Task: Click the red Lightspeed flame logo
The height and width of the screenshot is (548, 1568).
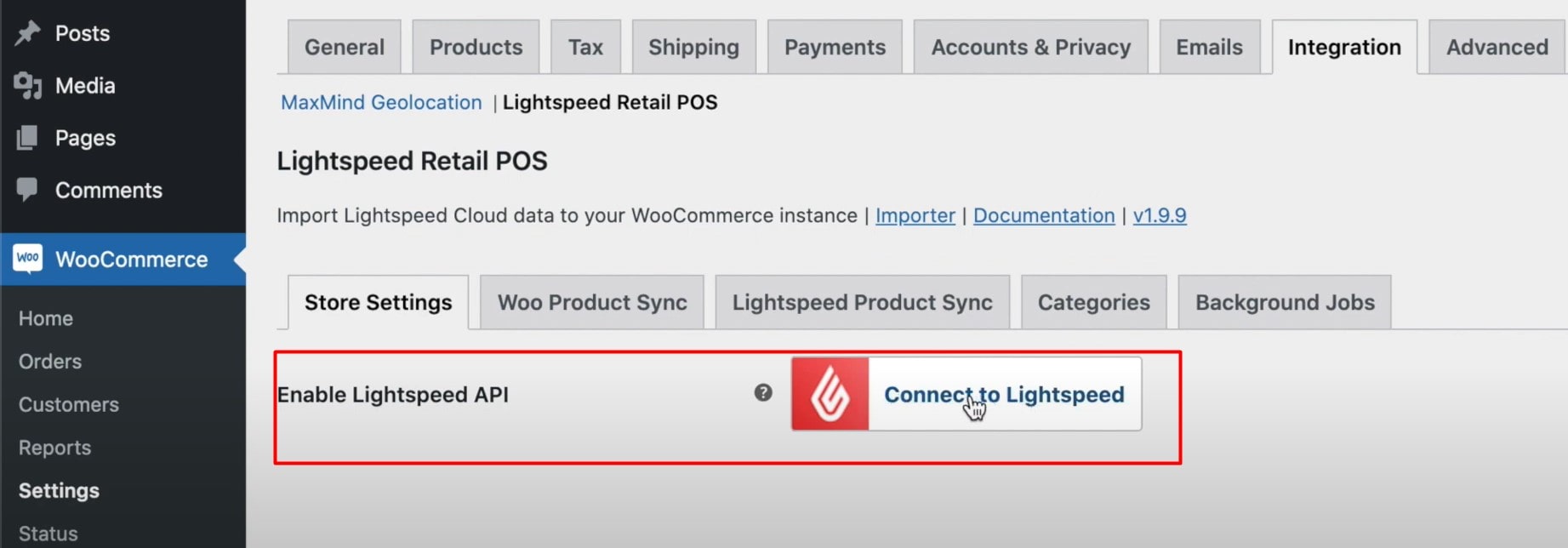Action: (830, 394)
